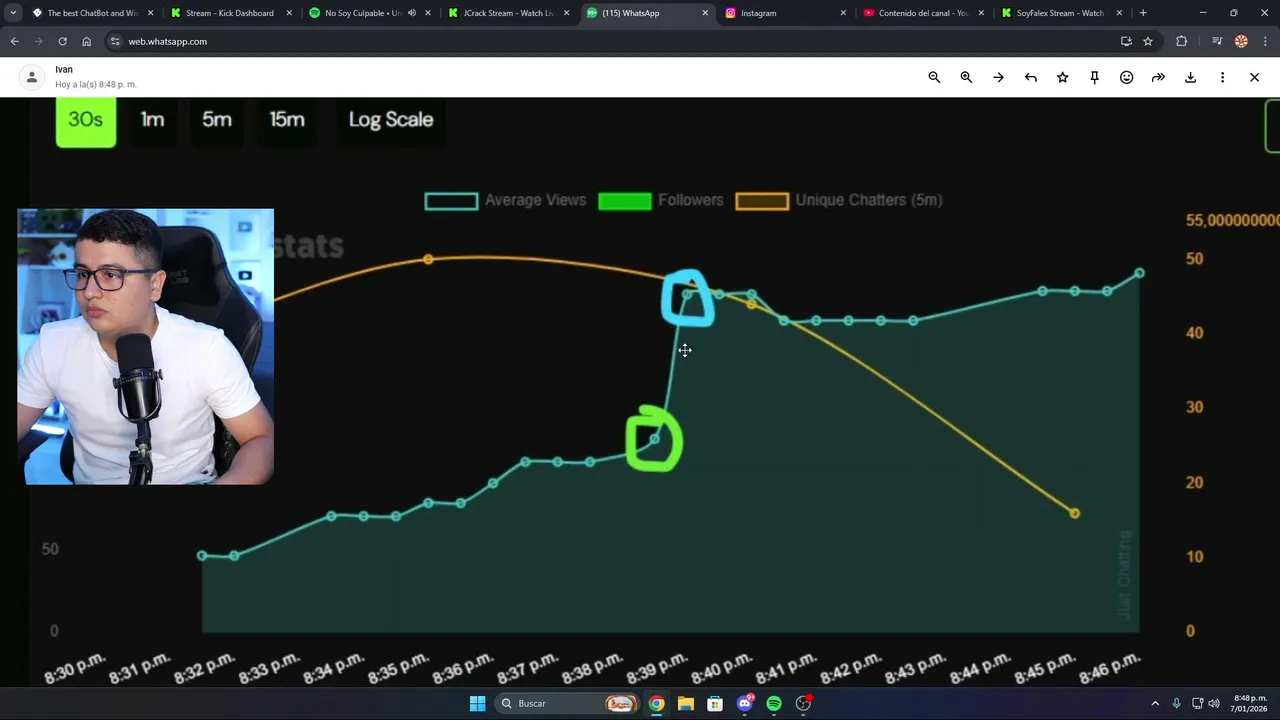Switch to Stream - Kick Dashboard tab

229,13
